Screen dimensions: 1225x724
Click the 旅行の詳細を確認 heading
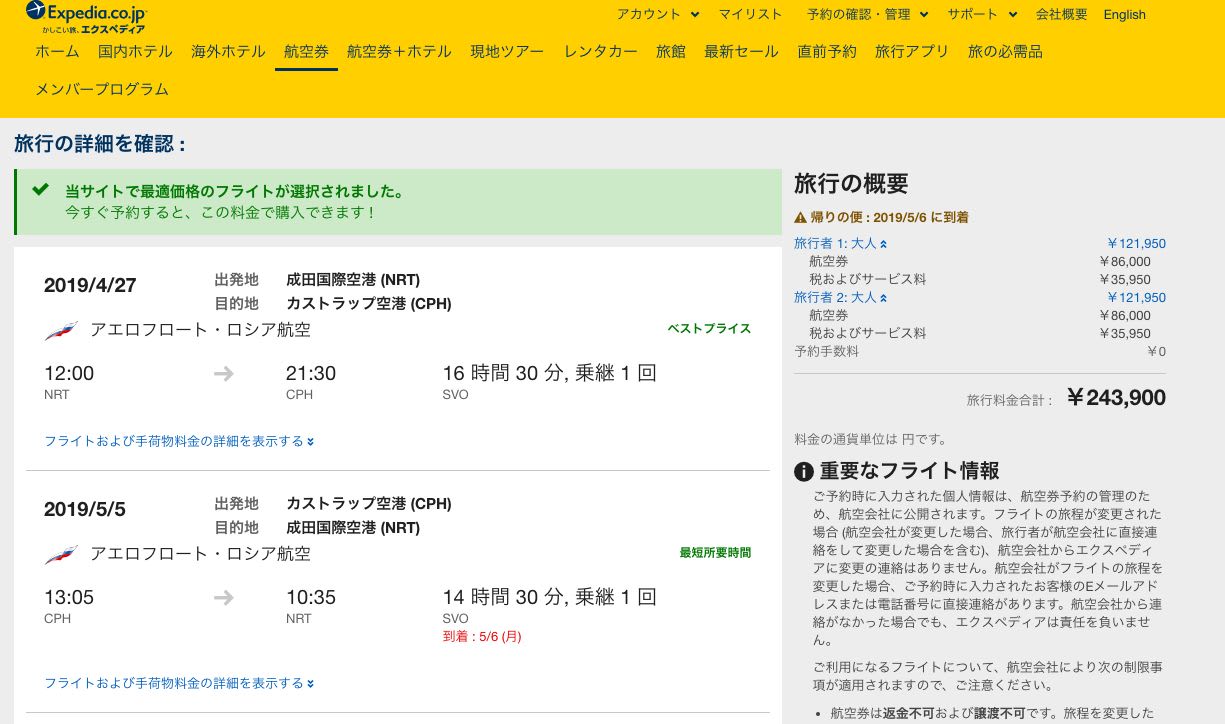(x=101, y=144)
